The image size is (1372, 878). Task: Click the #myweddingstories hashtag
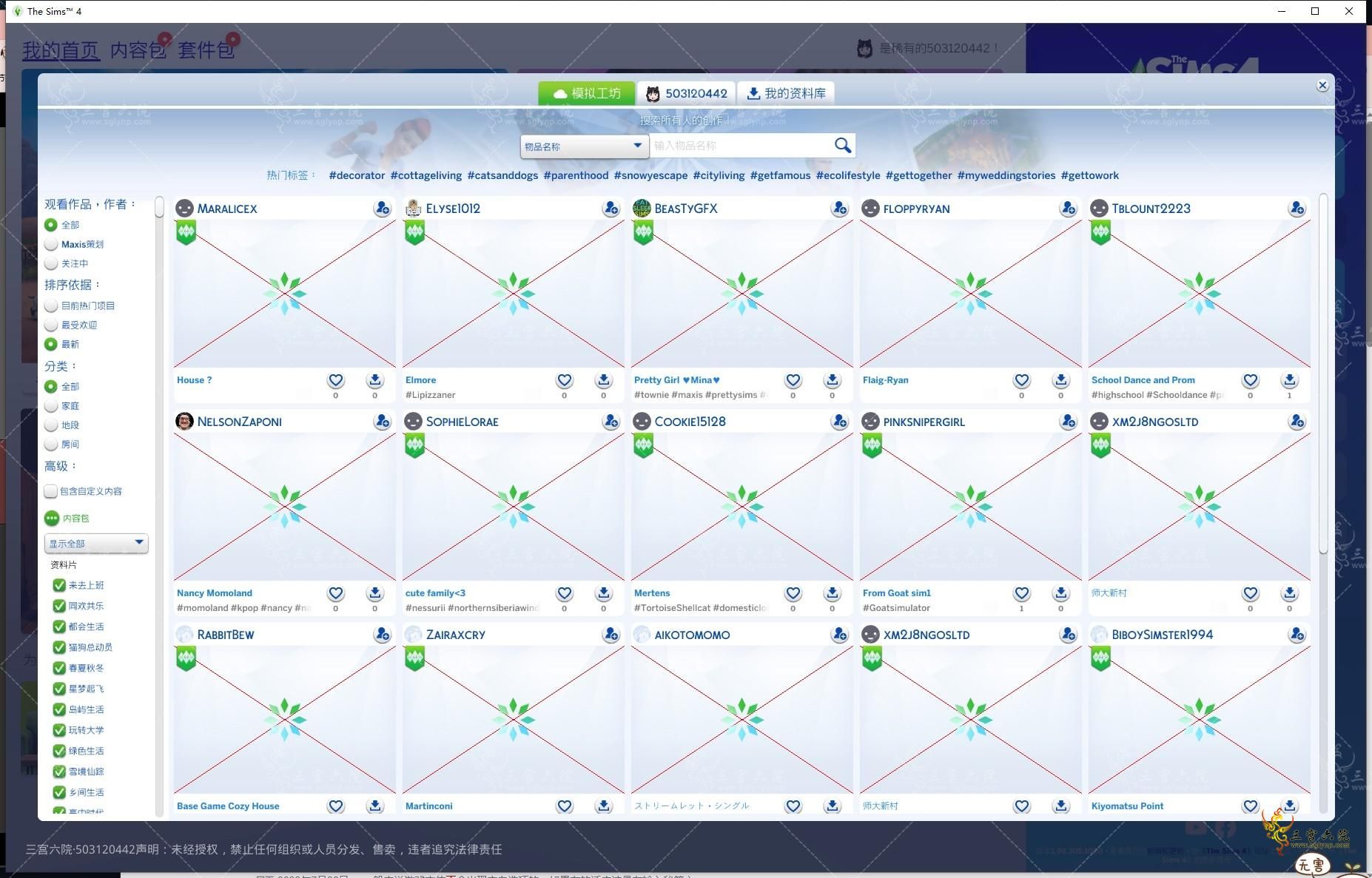pos(1006,175)
